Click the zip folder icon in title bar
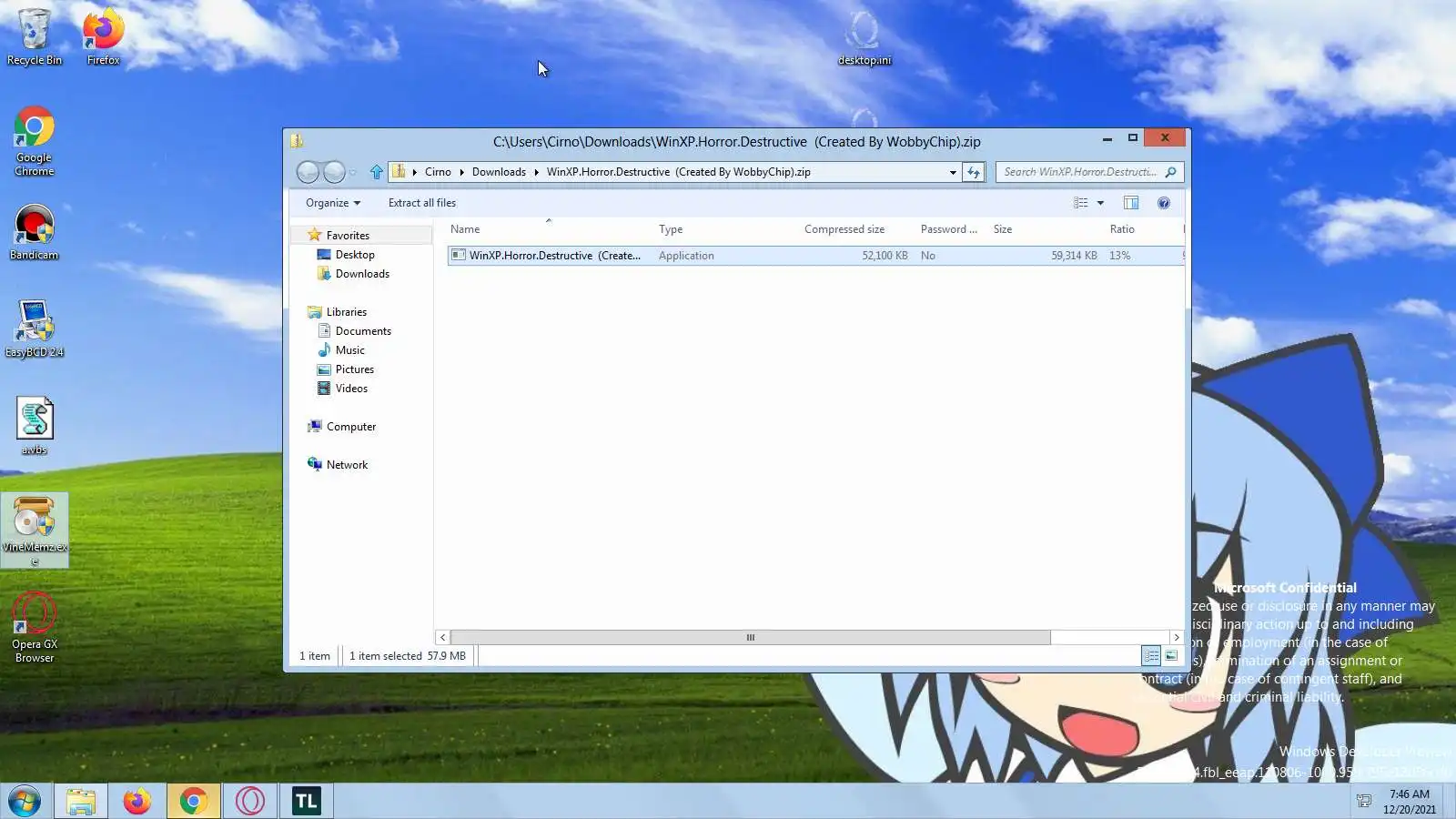 click(297, 141)
